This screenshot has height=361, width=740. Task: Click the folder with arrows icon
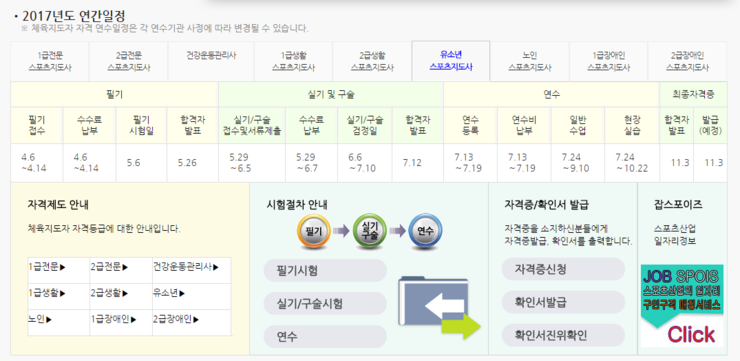coord(439,308)
